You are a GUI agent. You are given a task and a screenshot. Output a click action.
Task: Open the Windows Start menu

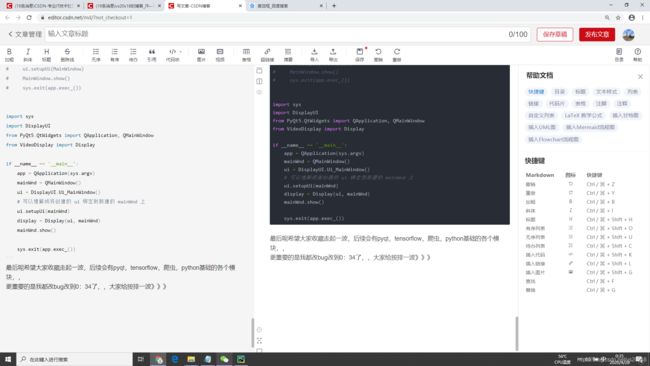(8, 359)
